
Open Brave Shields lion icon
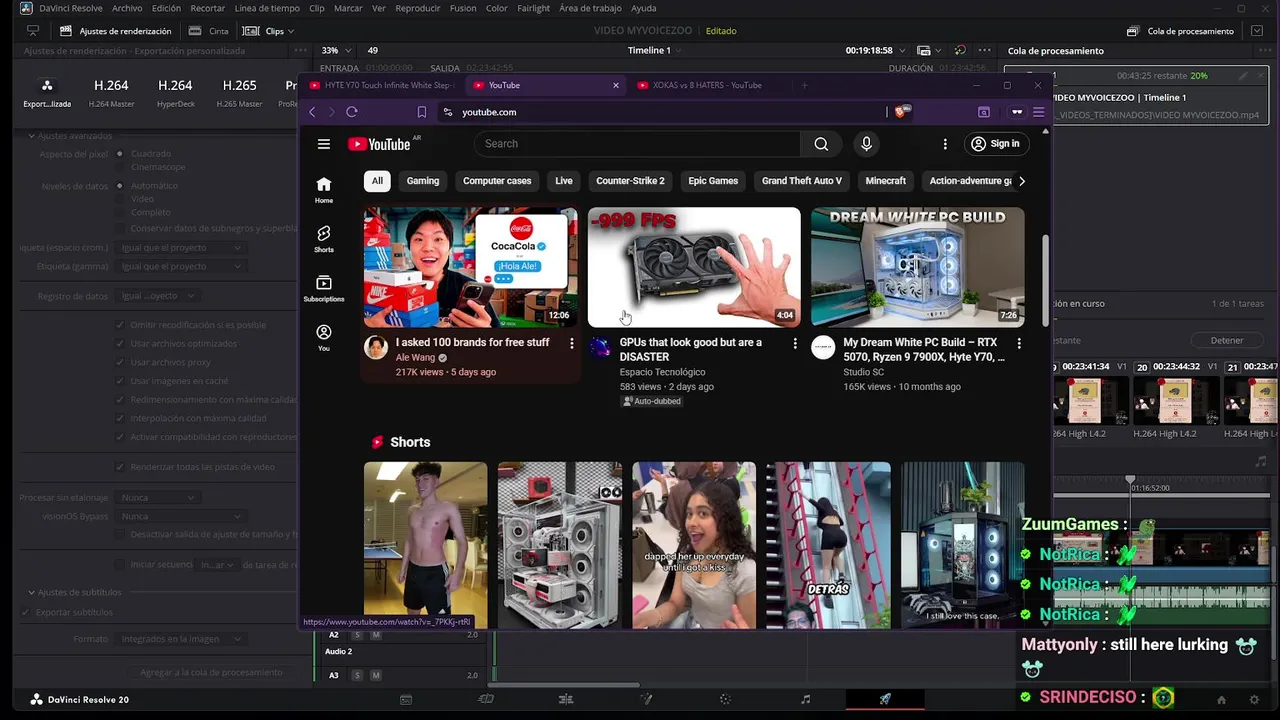pos(900,112)
